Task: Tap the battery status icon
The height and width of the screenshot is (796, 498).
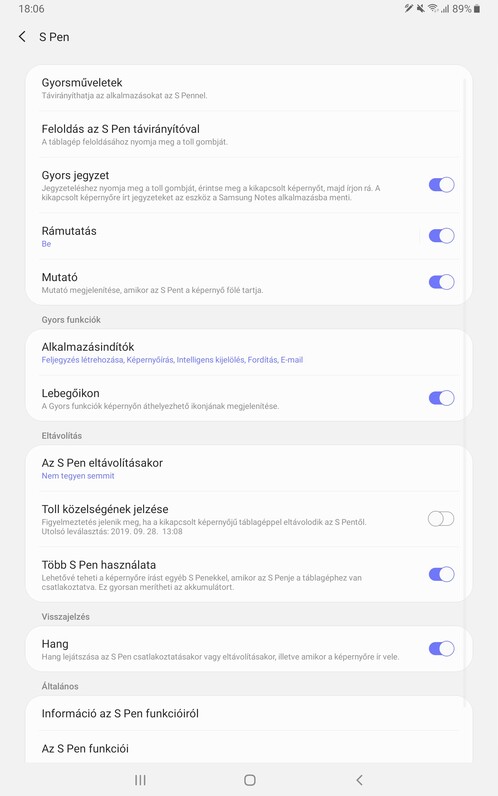Action: tap(477, 9)
